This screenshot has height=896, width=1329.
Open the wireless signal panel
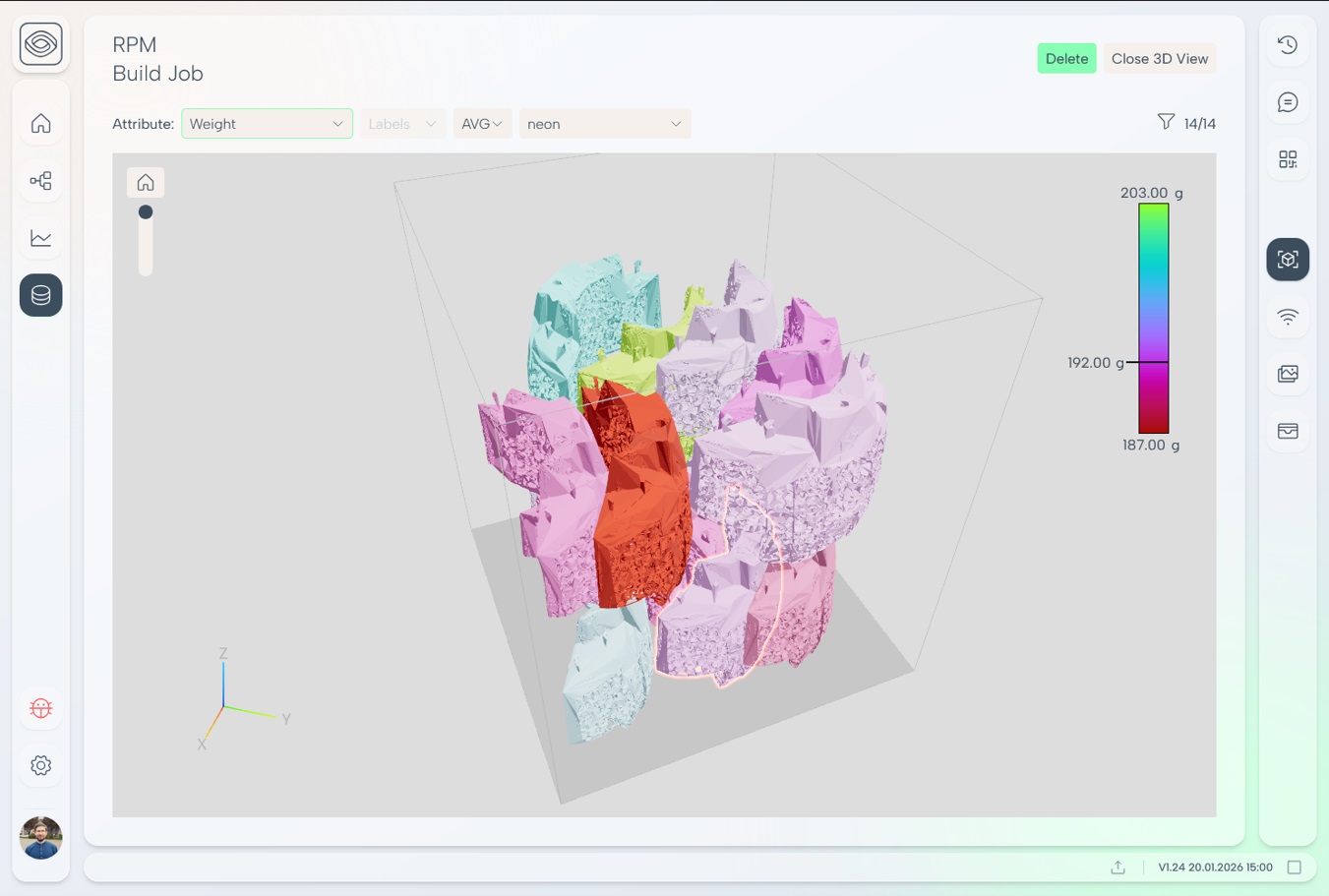coord(1288,317)
